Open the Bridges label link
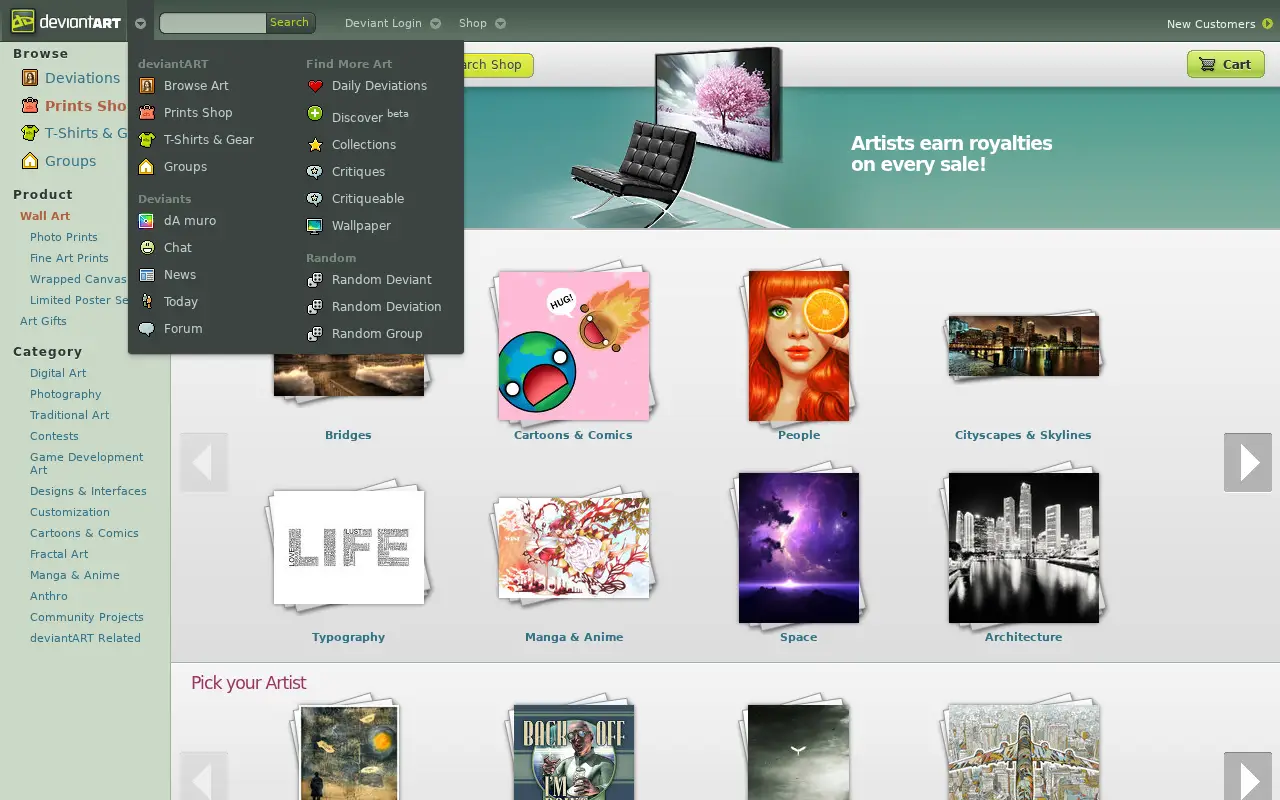Image resolution: width=1280 pixels, height=800 pixels. pyautogui.click(x=348, y=435)
